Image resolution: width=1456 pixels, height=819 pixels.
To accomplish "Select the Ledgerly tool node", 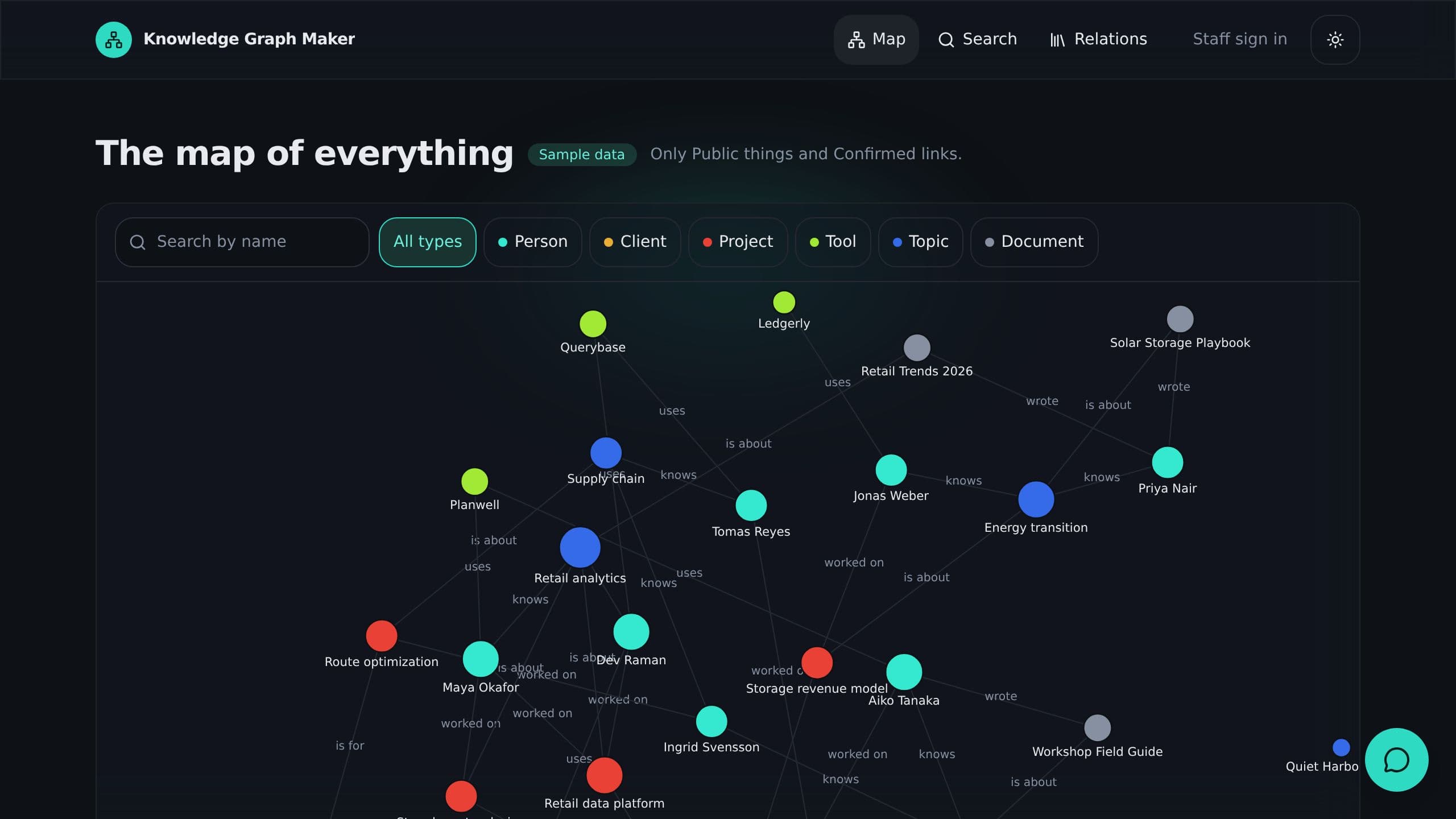I will click(x=784, y=303).
